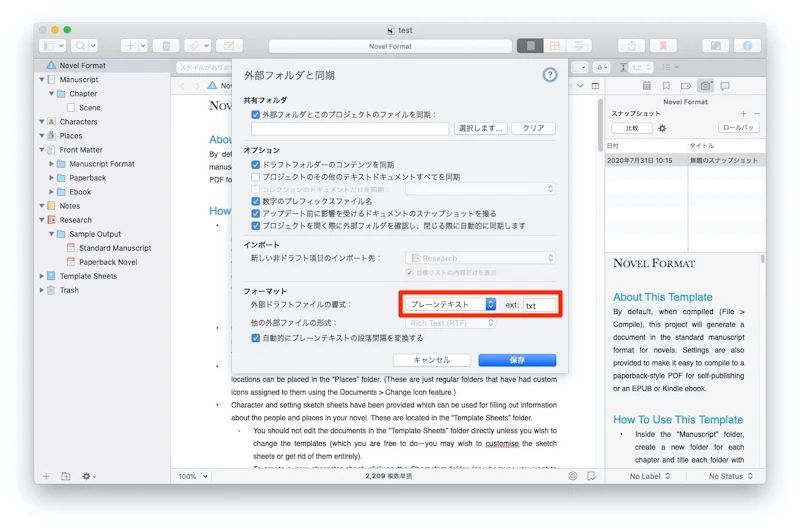800x529 pixels.
Task: Open the Rich Text (RTF) format dropdown
Action: pos(451,323)
